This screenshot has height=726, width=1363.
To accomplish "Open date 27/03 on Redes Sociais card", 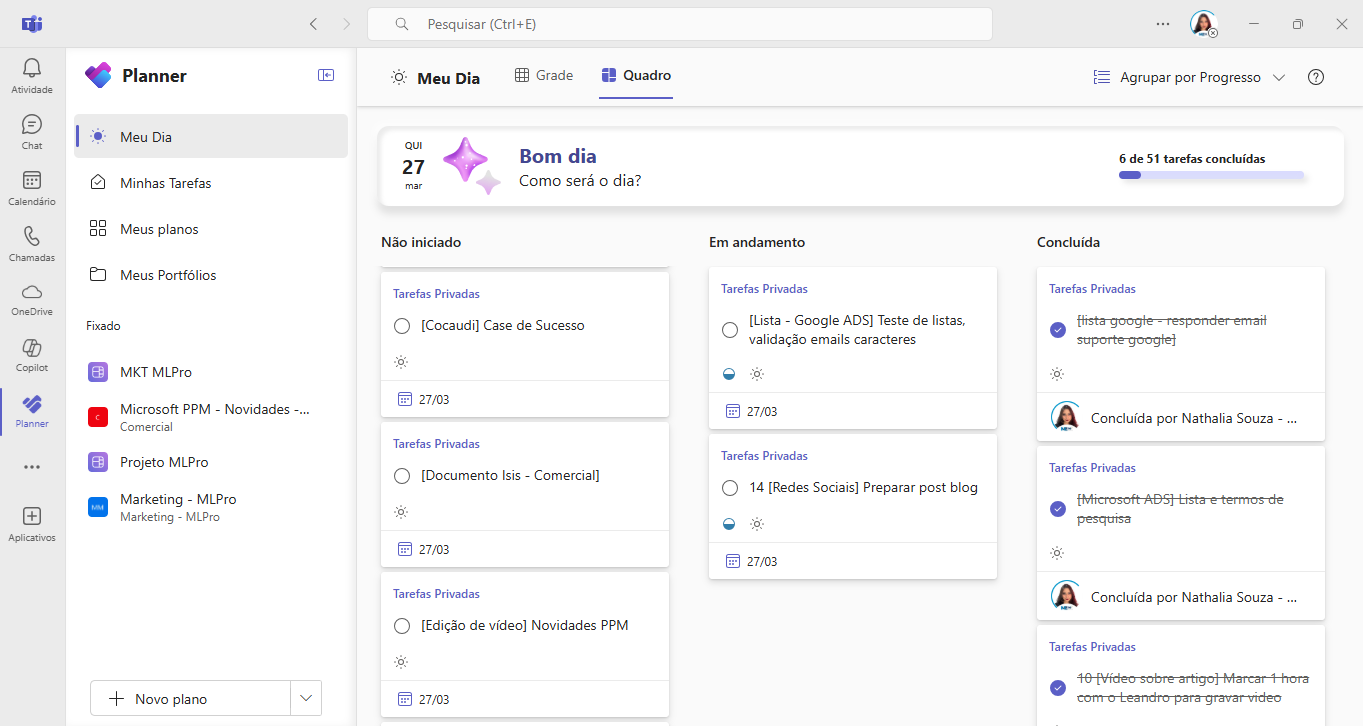I will point(762,561).
